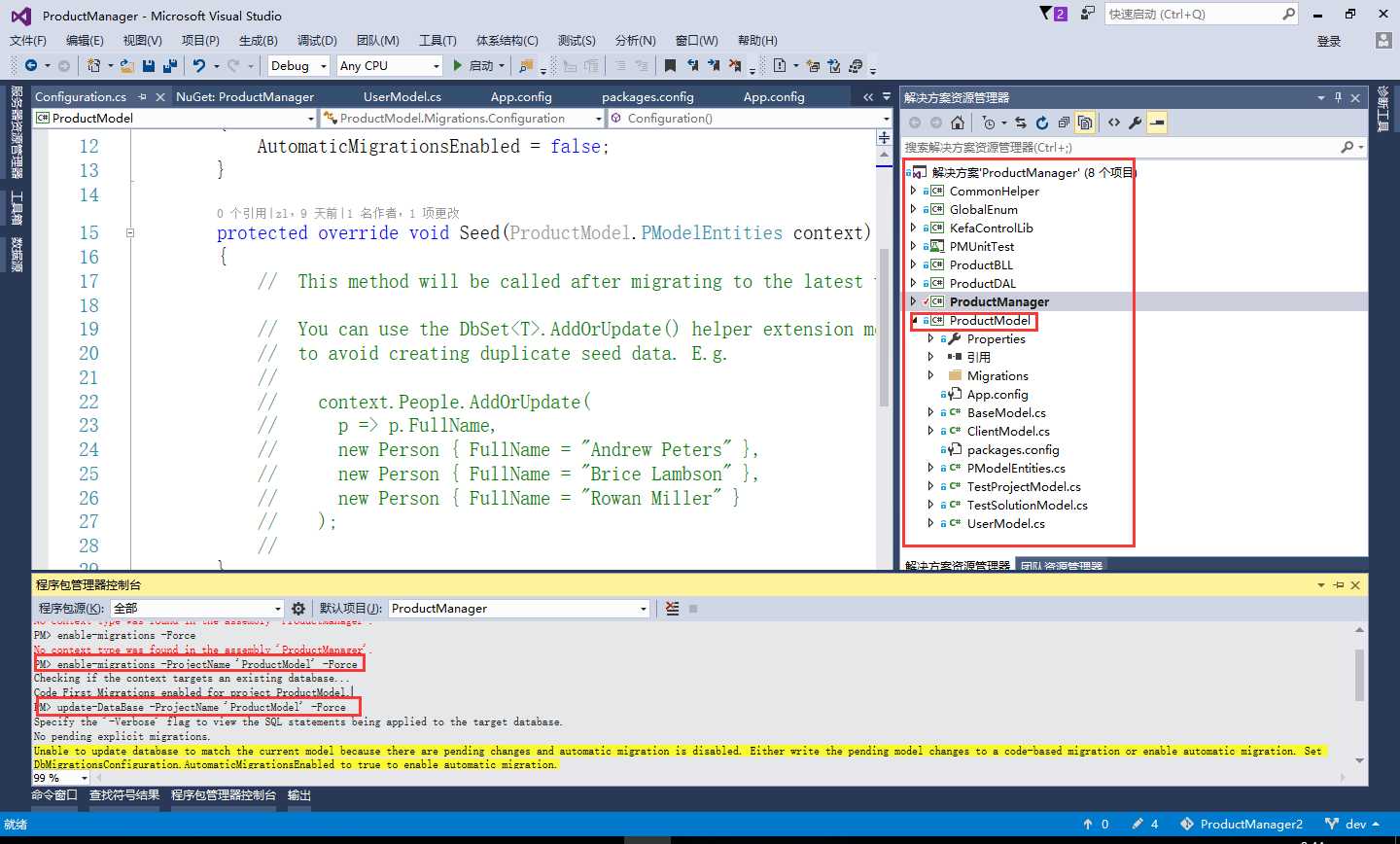Click the search magnifier in Solution Explorer
The height and width of the screenshot is (844, 1400).
tap(1347, 147)
